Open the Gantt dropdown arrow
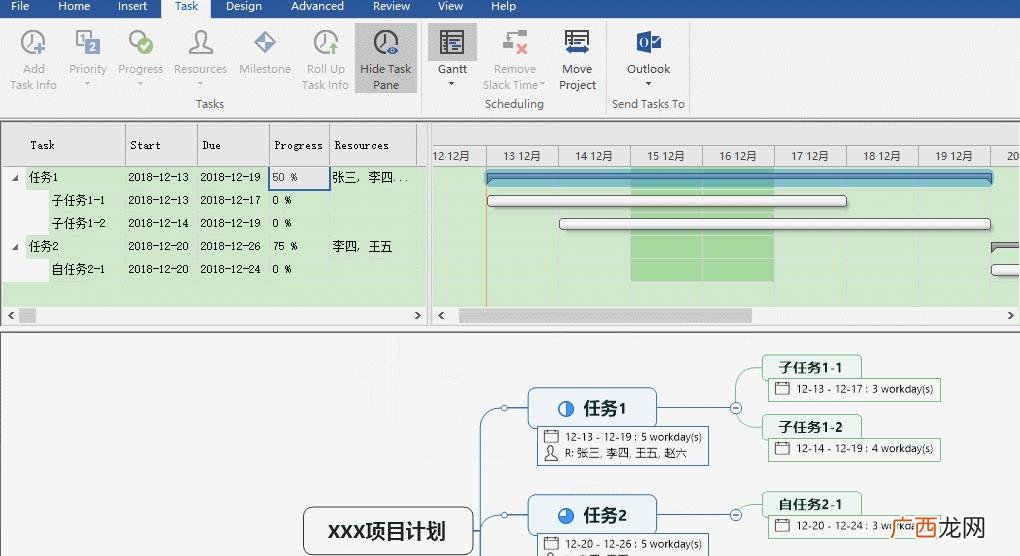 [x=451, y=84]
